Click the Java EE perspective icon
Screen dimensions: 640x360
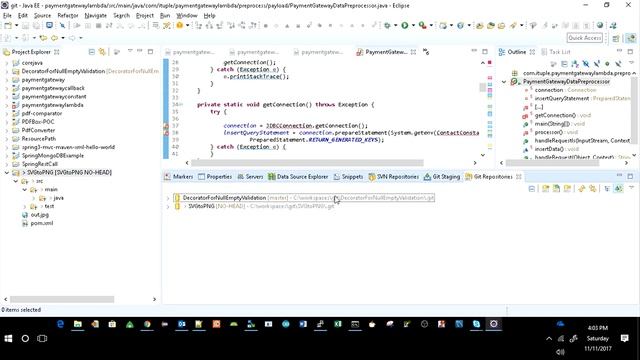pyautogui.click(x=631, y=38)
